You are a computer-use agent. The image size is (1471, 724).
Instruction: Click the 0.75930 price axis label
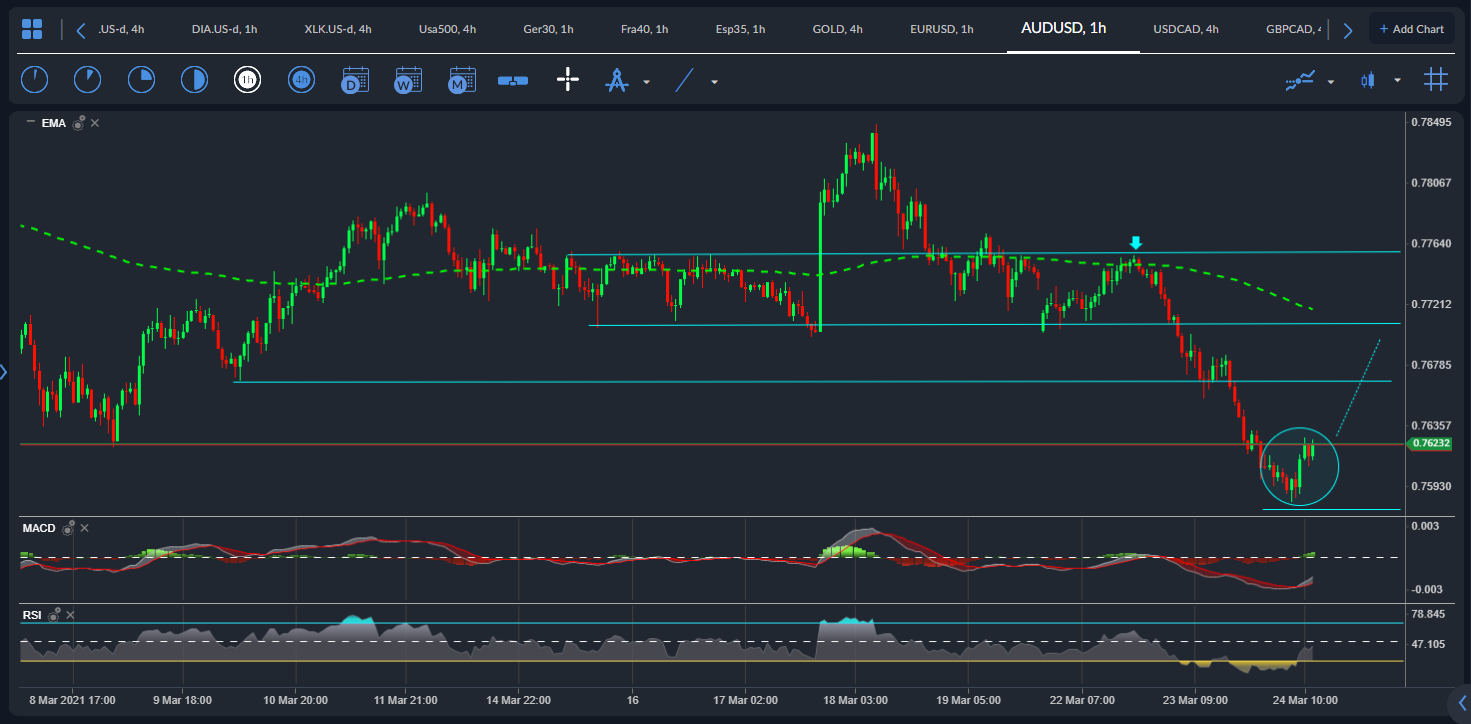(x=1431, y=486)
